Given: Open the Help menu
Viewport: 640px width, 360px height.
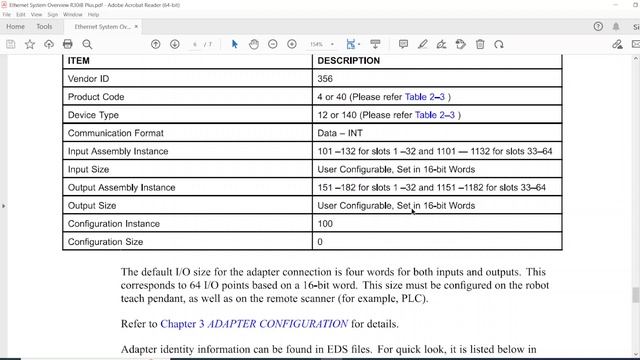Looking at the screenshot, I should (93, 14).
